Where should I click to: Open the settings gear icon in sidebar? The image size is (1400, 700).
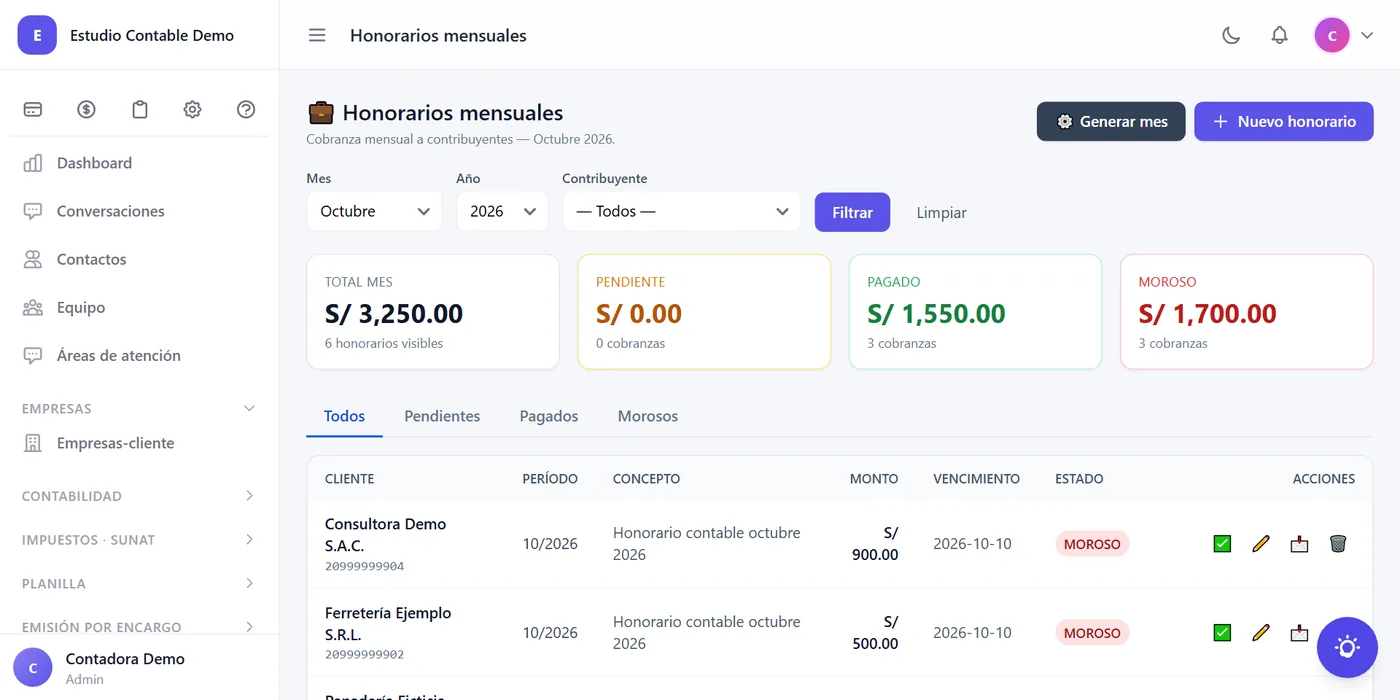click(x=193, y=110)
